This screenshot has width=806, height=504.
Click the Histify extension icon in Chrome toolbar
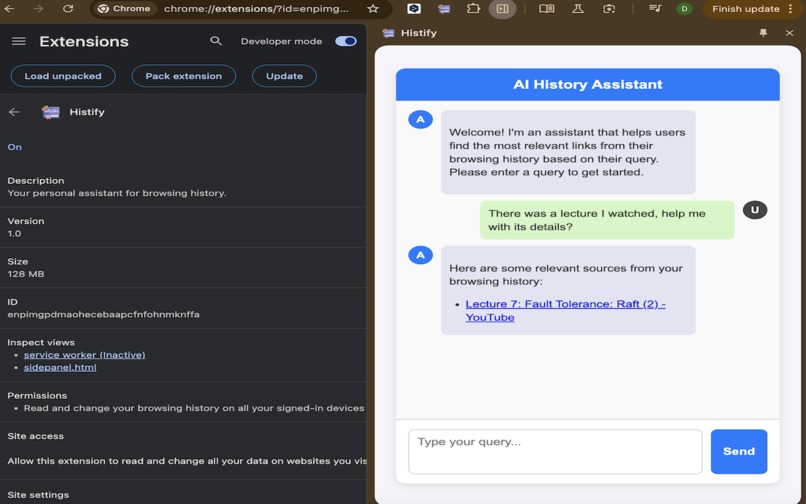coord(444,9)
